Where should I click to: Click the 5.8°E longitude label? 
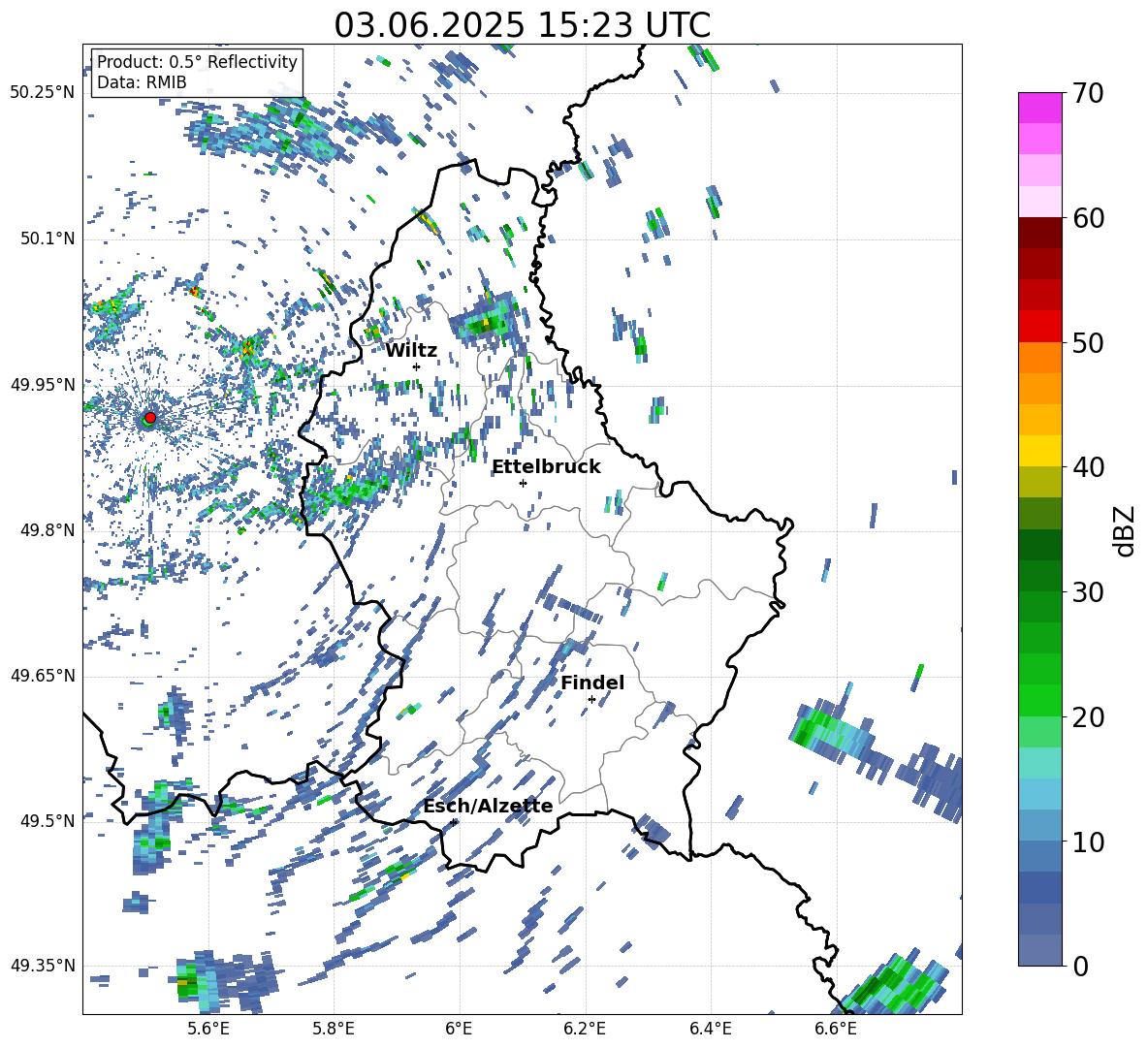pos(334,1029)
